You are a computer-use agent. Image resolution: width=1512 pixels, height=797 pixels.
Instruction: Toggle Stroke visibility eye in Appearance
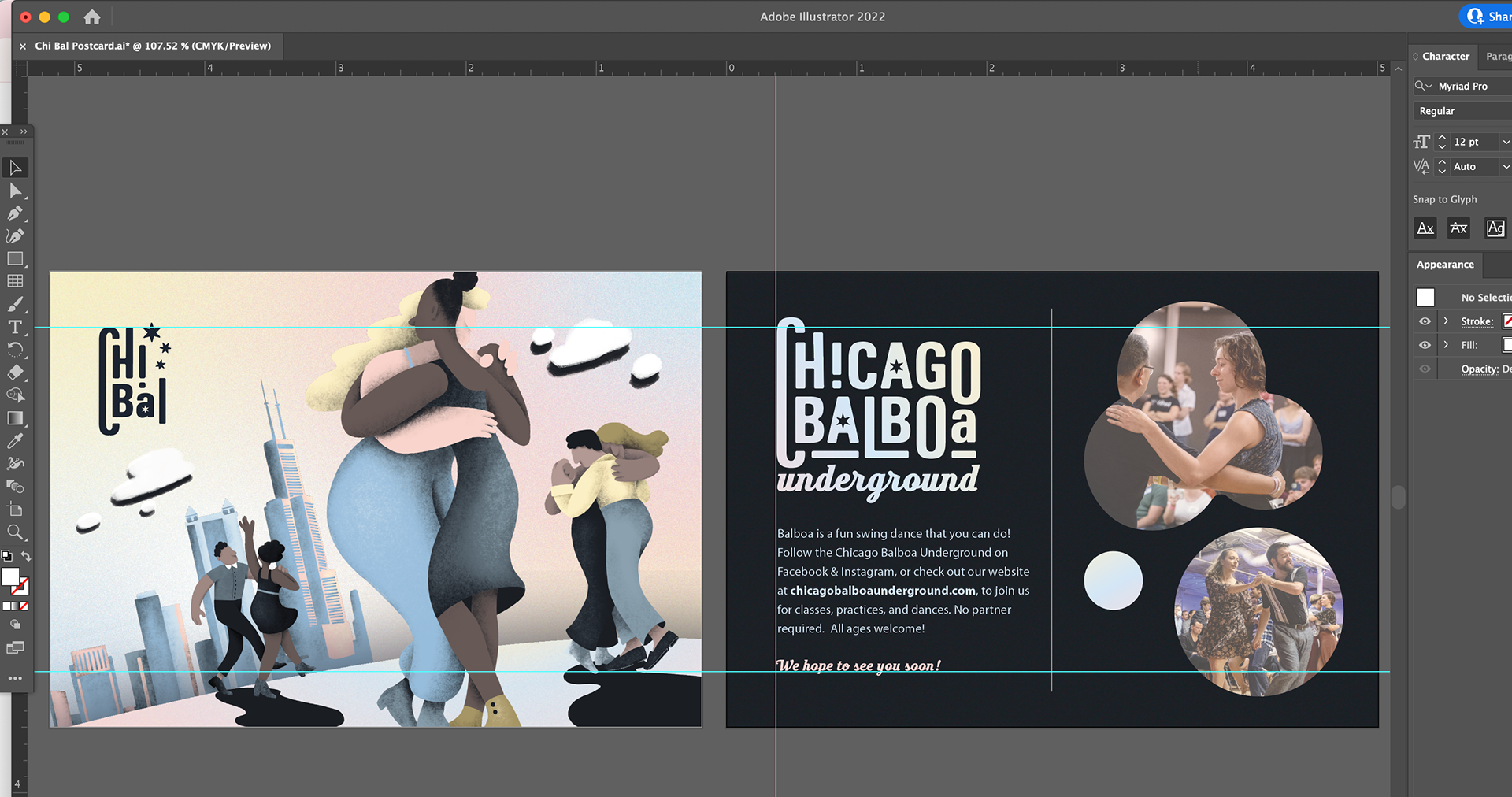pos(1425,321)
